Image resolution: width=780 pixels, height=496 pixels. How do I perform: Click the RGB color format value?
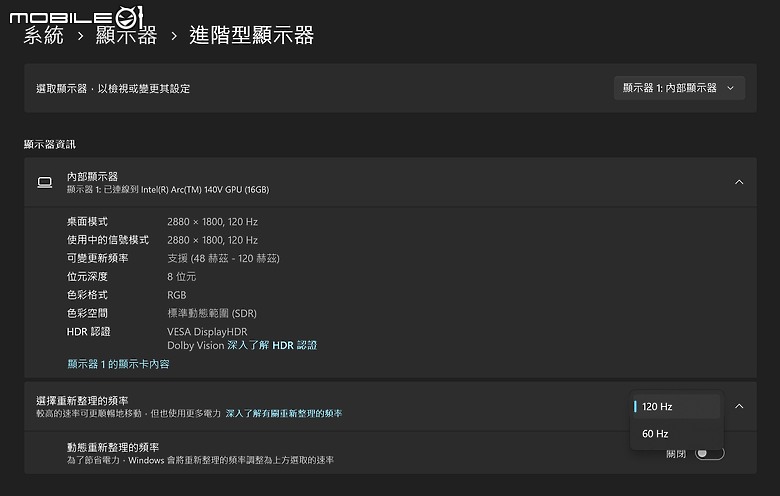(177, 295)
